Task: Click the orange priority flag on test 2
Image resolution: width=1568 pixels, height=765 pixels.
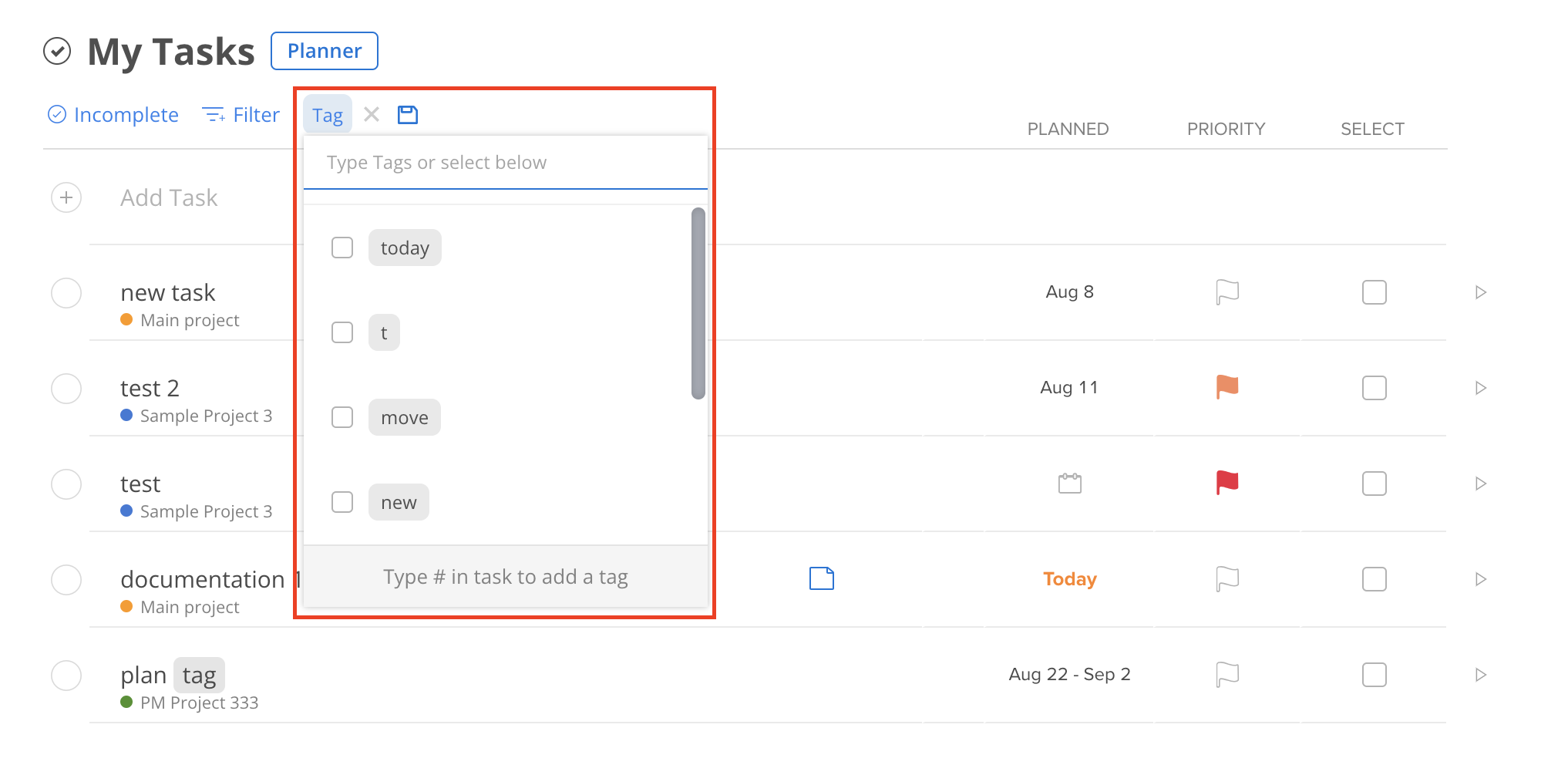Action: (x=1226, y=387)
